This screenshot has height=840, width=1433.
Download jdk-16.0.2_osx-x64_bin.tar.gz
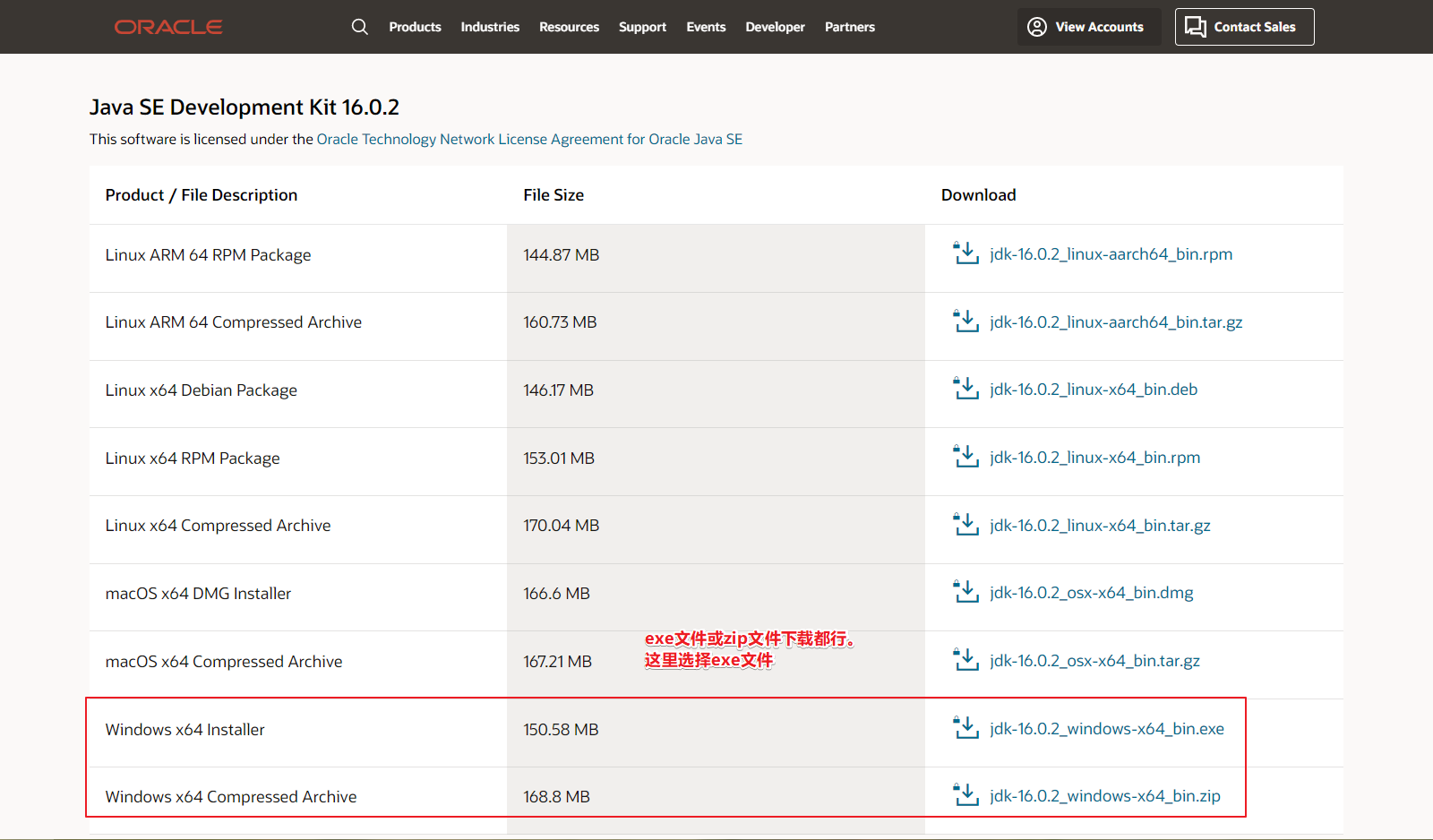(x=1094, y=661)
